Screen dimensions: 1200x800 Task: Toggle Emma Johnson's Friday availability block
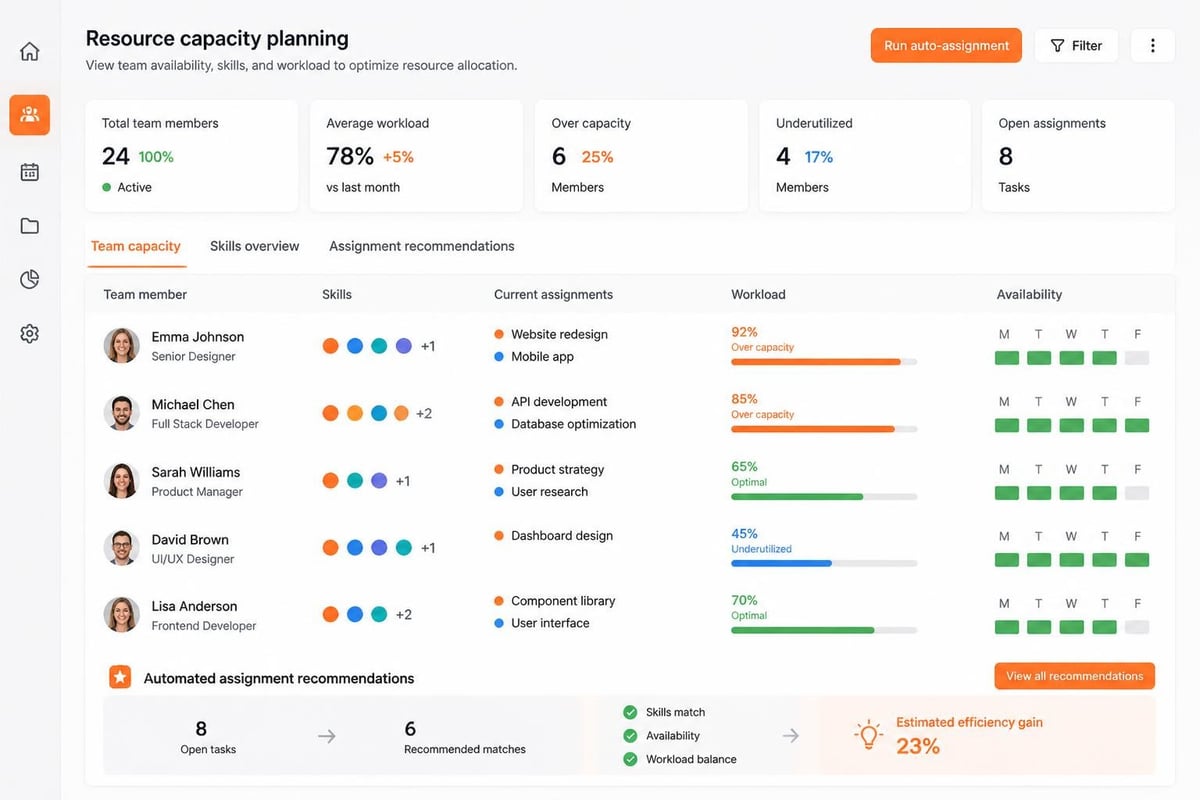(x=1137, y=358)
